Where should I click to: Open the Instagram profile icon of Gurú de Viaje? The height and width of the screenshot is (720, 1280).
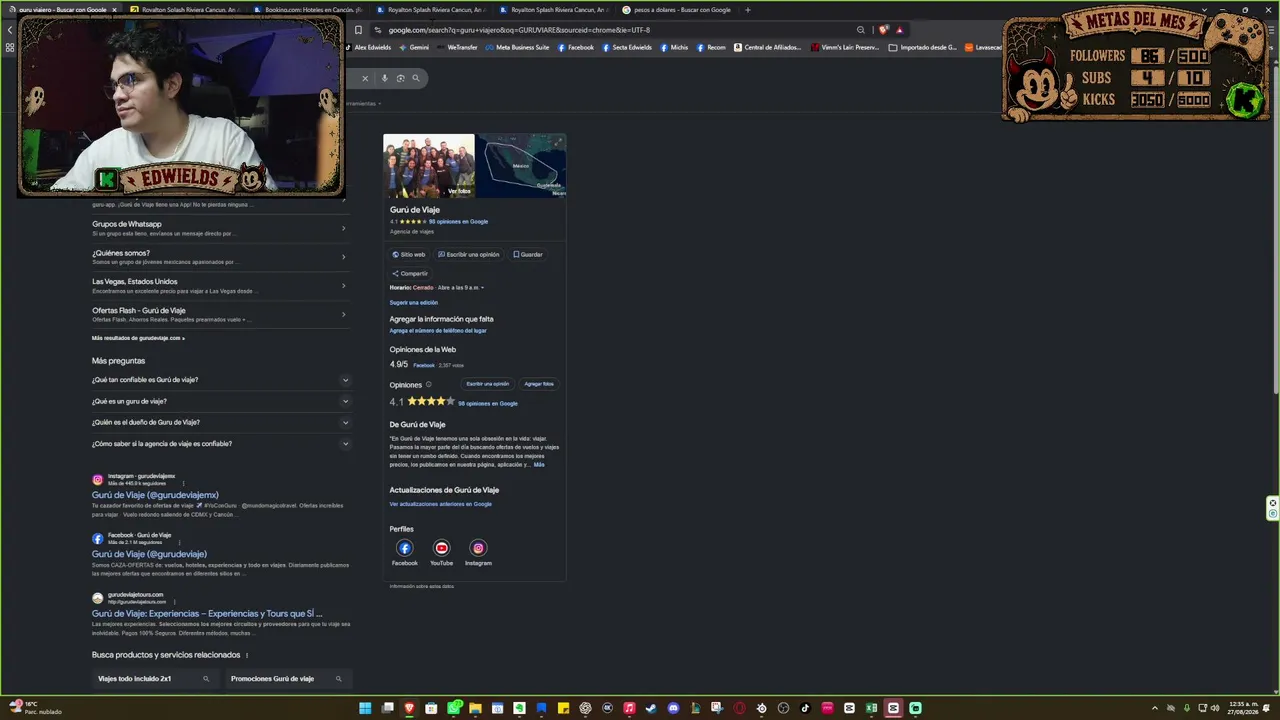pos(478,548)
